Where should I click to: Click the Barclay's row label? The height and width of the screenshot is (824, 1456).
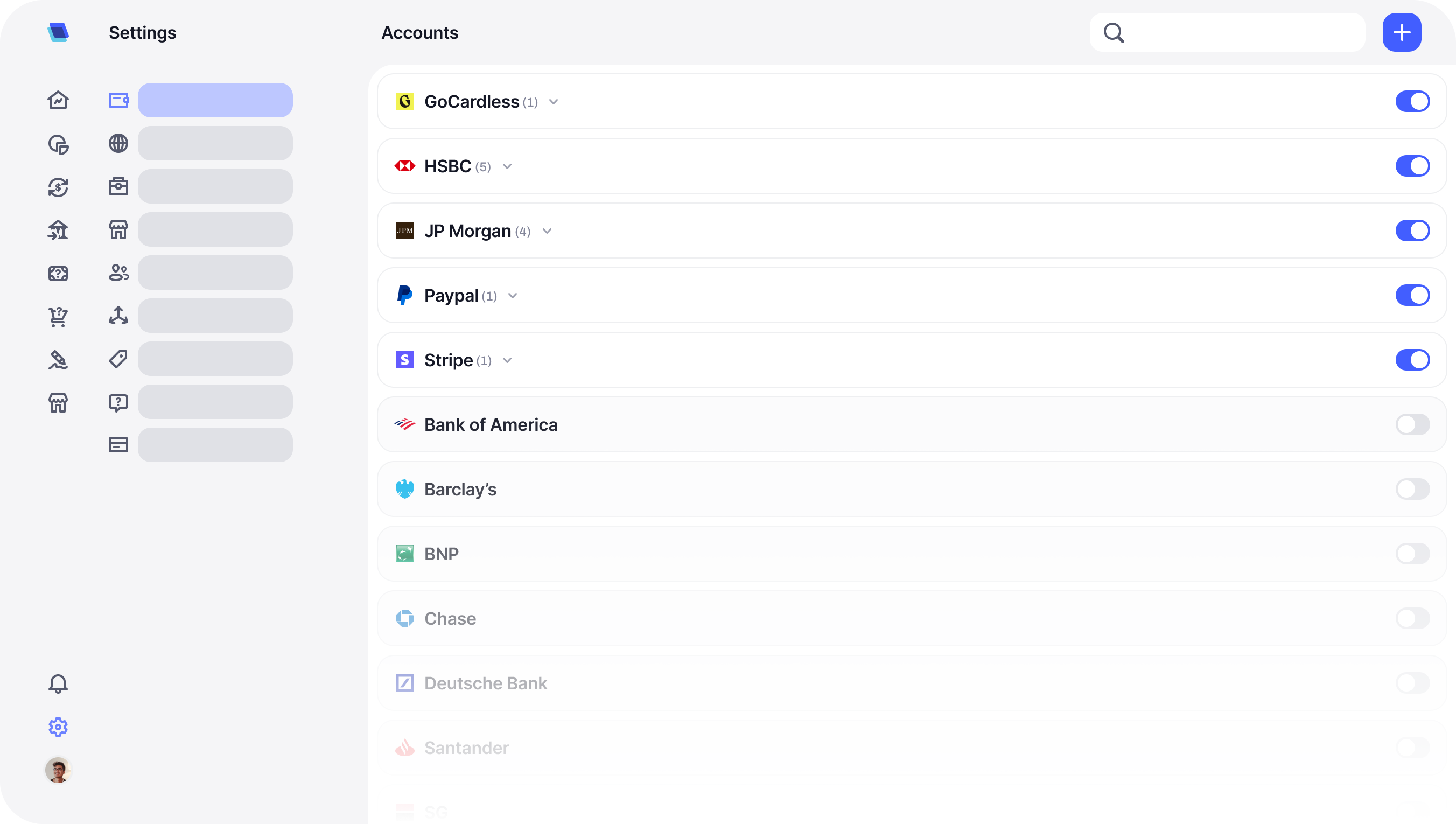click(x=460, y=489)
